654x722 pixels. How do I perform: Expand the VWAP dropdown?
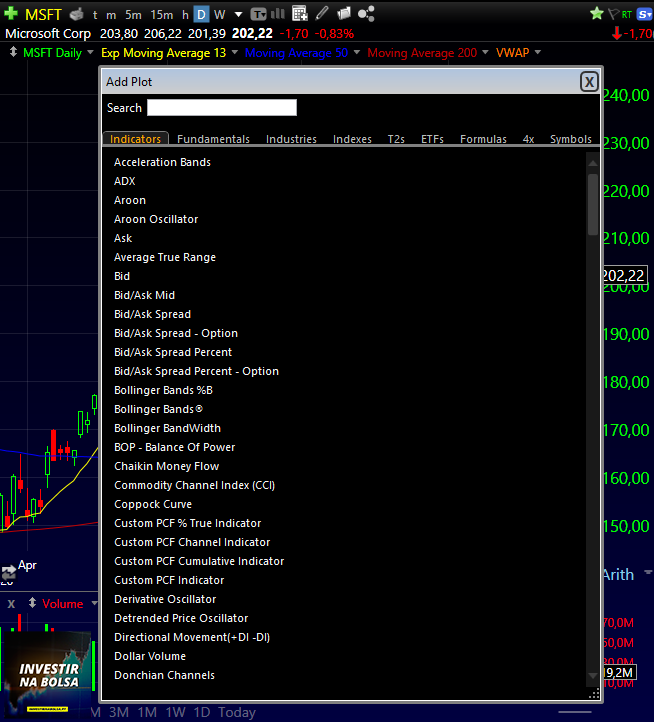pyautogui.click(x=537, y=52)
